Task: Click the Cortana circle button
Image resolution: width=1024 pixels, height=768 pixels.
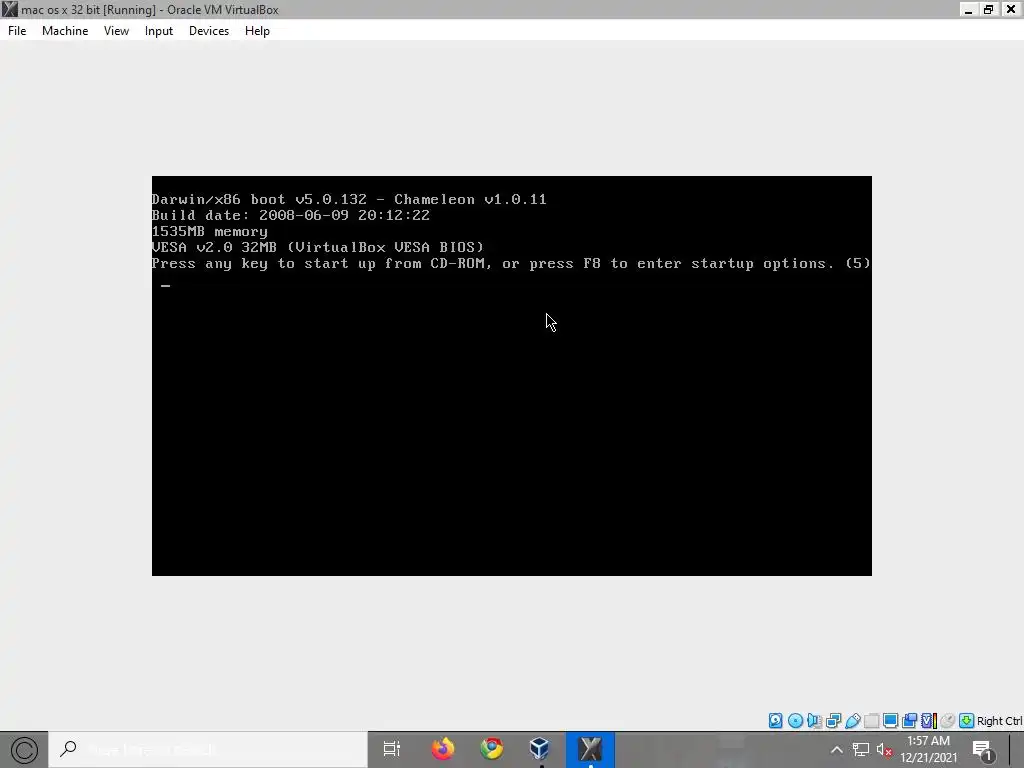Action: [x=24, y=750]
